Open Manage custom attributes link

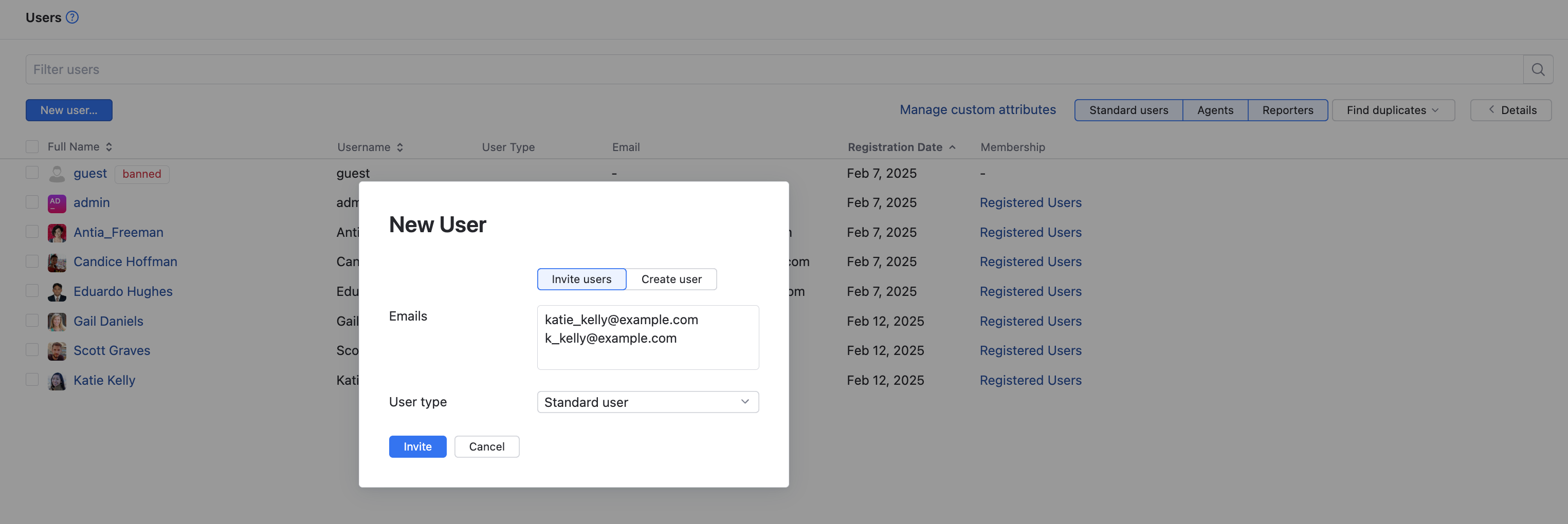point(978,109)
